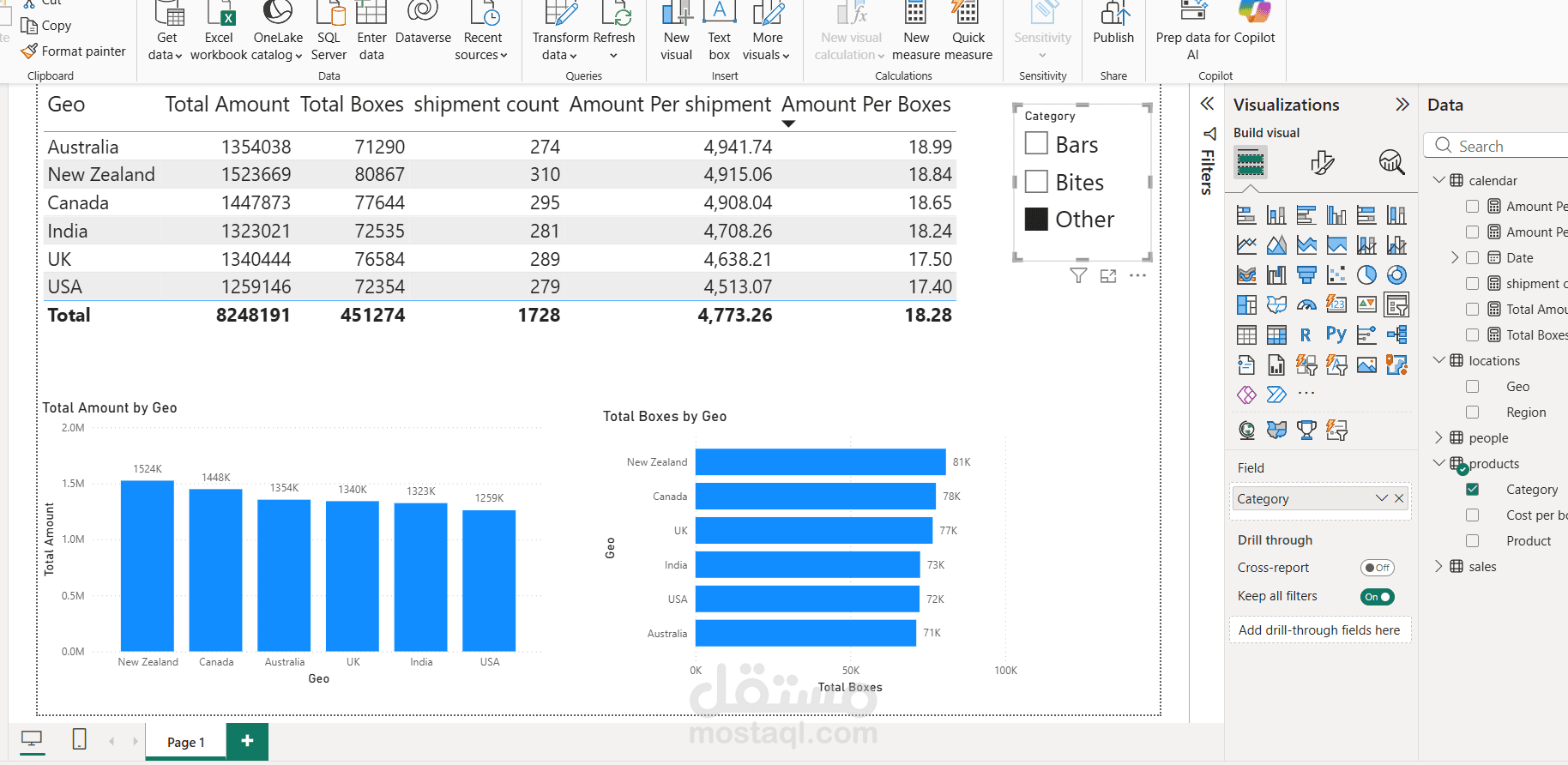Check the Region field checkbox
The height and width of the screenshot is (765, 1568).
pos(1473,413)
